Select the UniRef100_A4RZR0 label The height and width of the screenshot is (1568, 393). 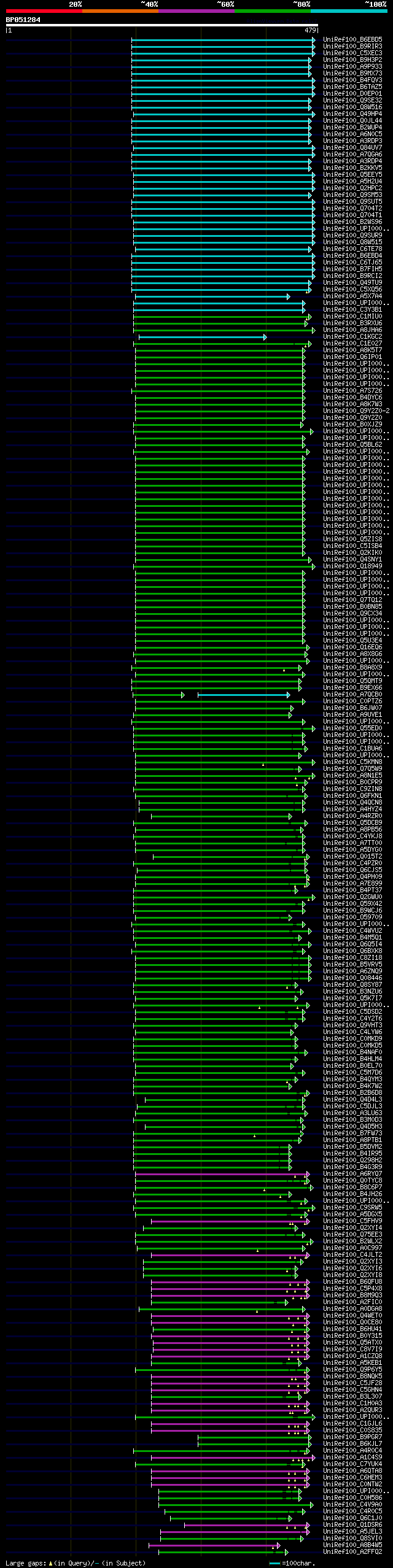click(352, 816)
